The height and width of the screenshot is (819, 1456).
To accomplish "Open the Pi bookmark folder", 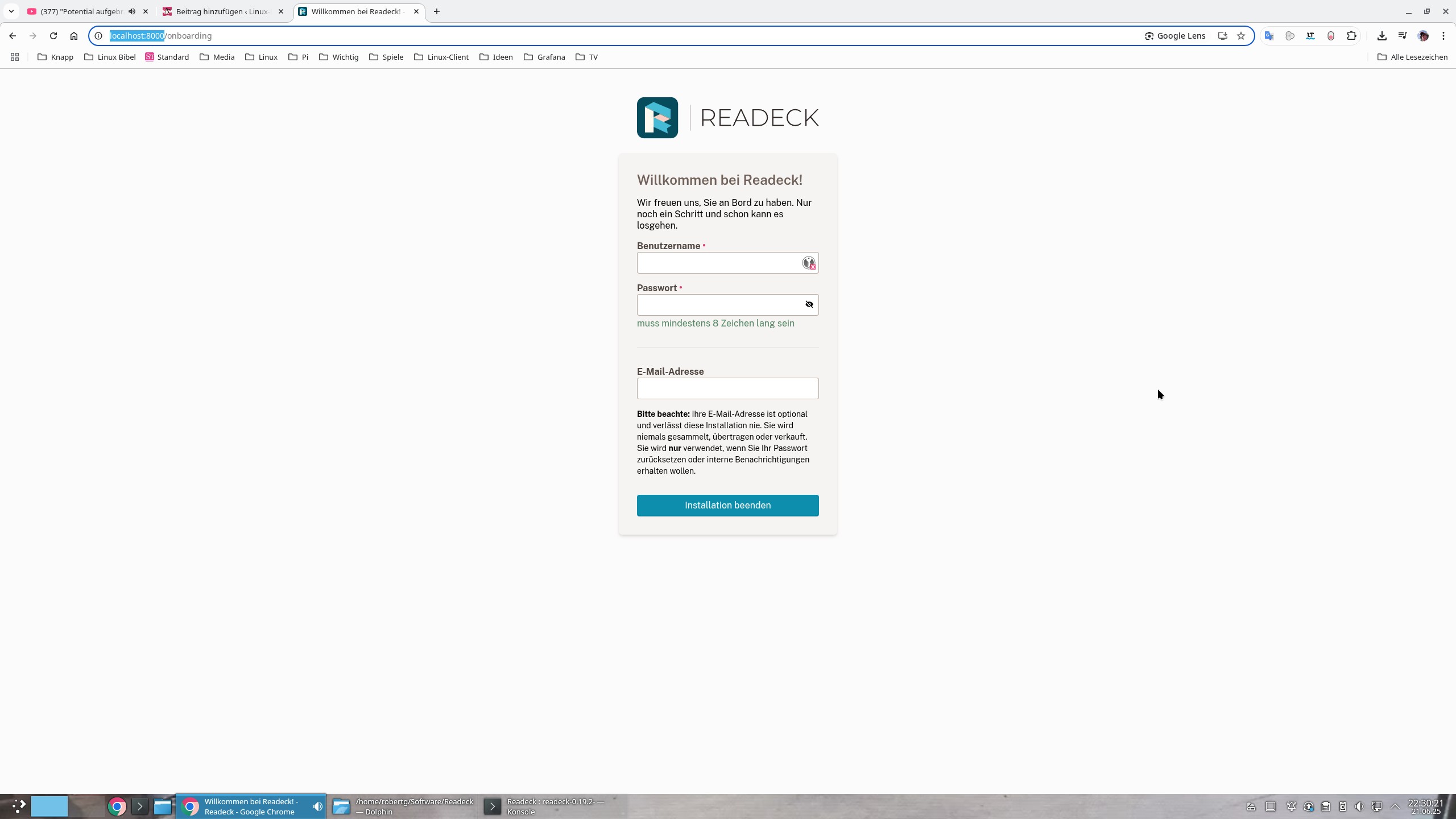I will tap(299, 57).
